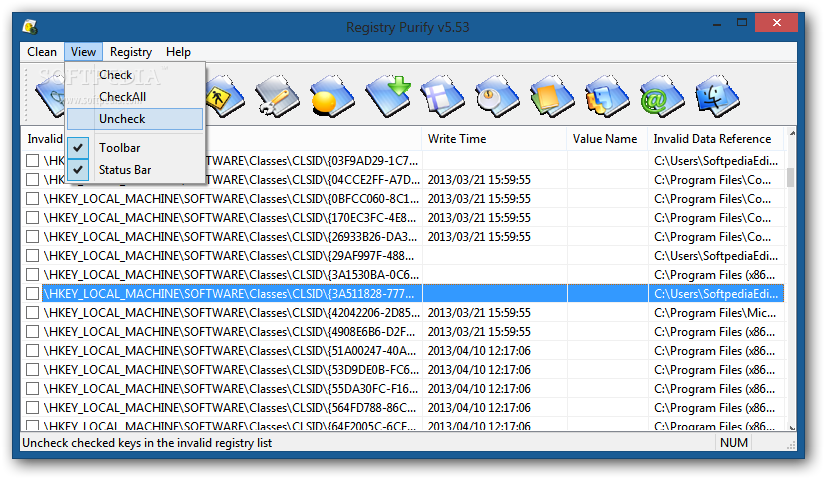Select the {170EC3FC-4E8 registry key entry
The height and width of the screenshot is (479, 825).
(x=230, y=217)
